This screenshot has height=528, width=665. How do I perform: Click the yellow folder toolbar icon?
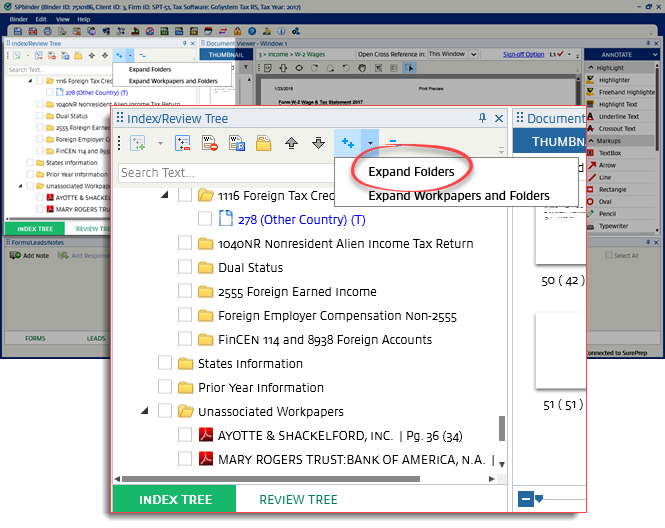264,143
